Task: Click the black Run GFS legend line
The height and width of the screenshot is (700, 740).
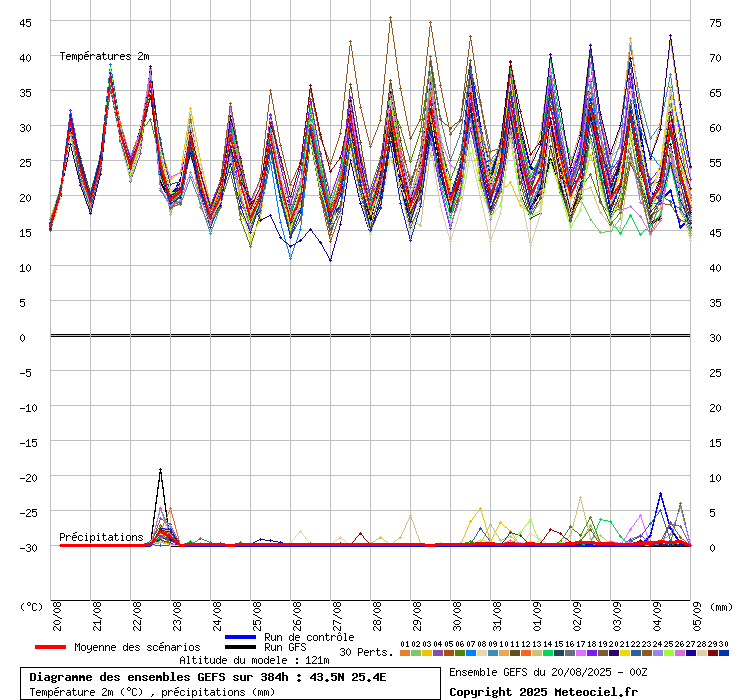Action: 240,647
